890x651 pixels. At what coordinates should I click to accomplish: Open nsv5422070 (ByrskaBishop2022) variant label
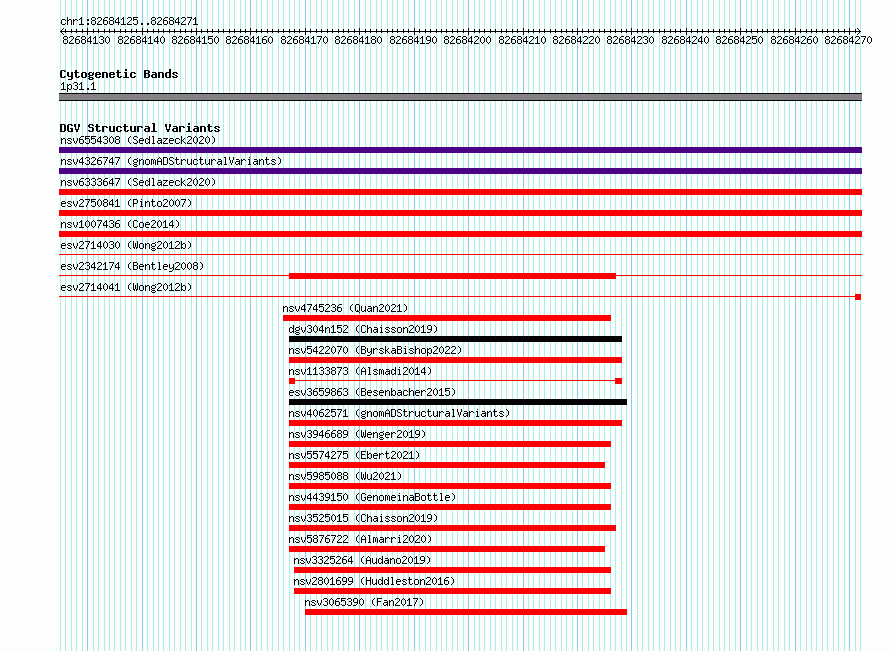pyautogui.click(x=375, y=350)
